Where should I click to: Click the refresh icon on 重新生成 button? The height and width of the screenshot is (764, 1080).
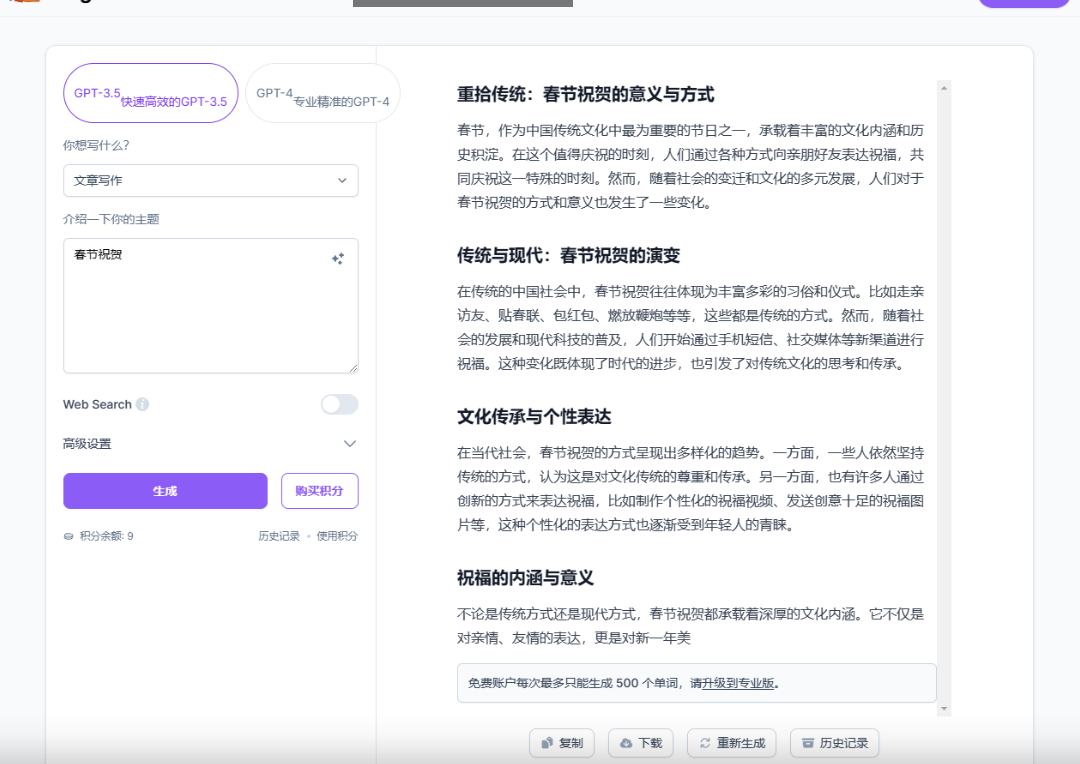tap(706, 743)
